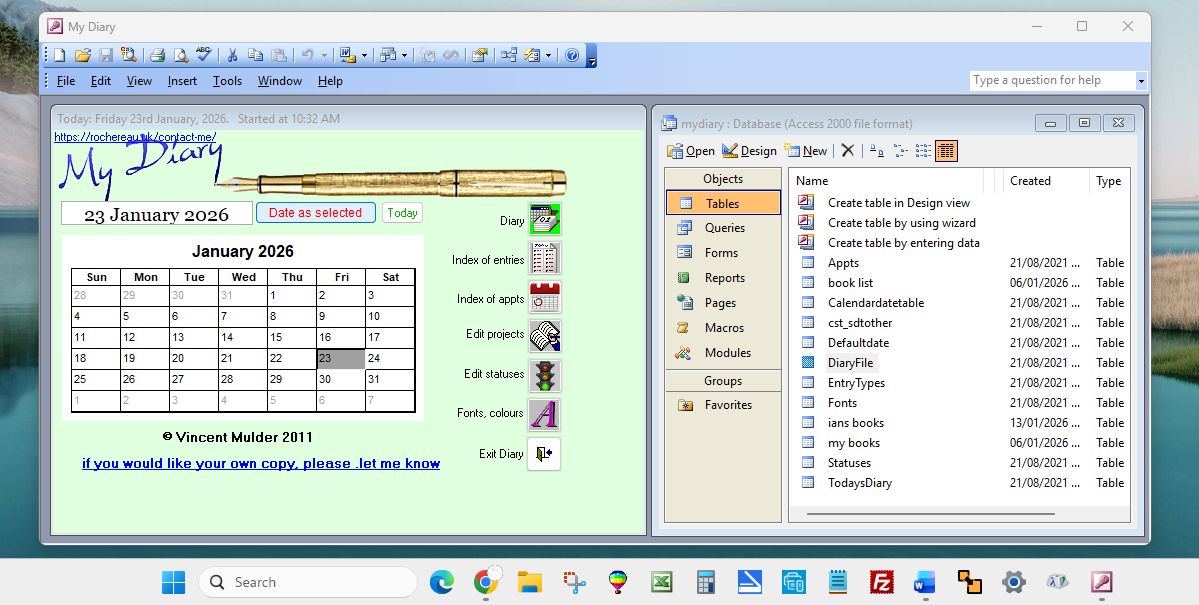Click the Spelling check toolbar icon

coord(203,55)
